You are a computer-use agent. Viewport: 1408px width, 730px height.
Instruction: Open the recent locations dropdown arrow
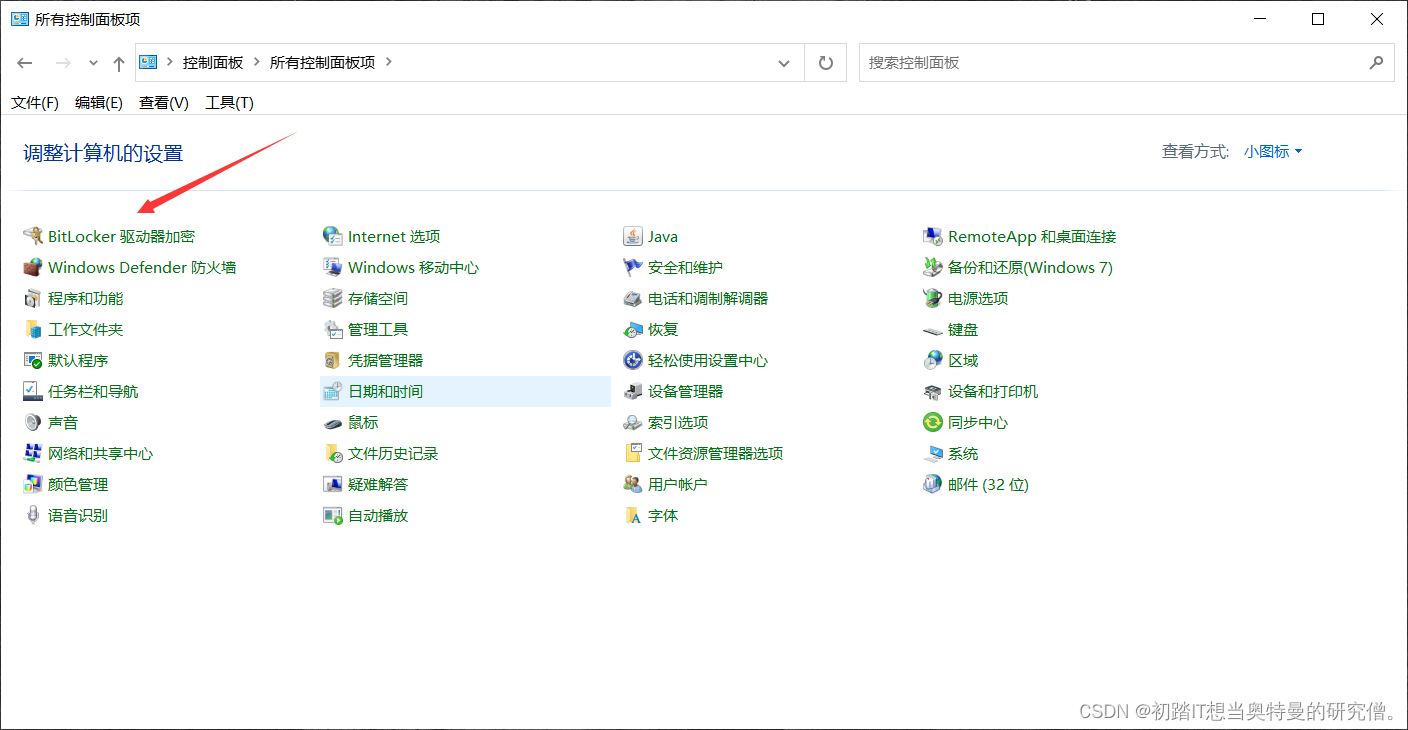point(93,63)
